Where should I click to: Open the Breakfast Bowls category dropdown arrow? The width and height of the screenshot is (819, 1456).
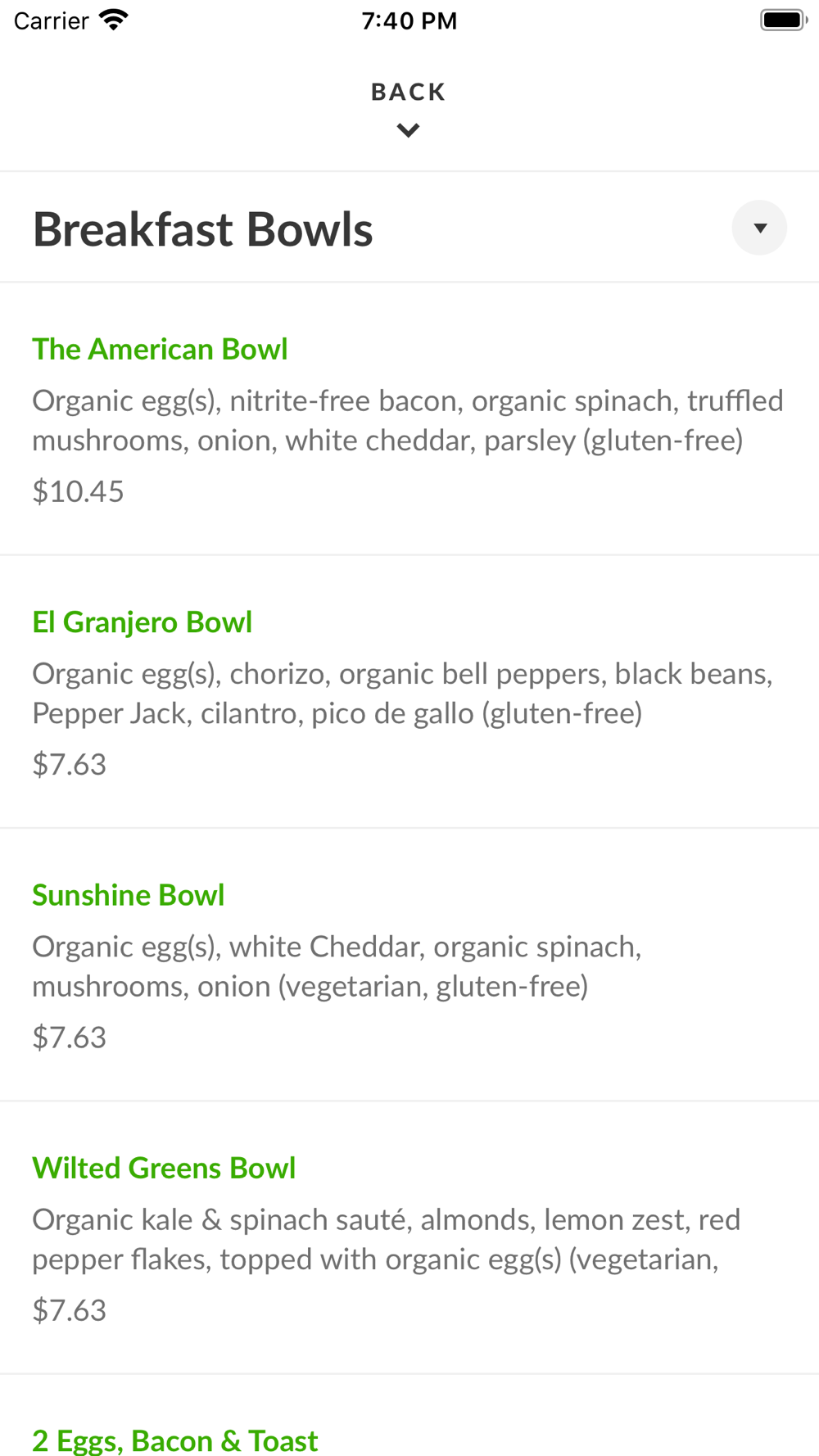click(759, 228)
